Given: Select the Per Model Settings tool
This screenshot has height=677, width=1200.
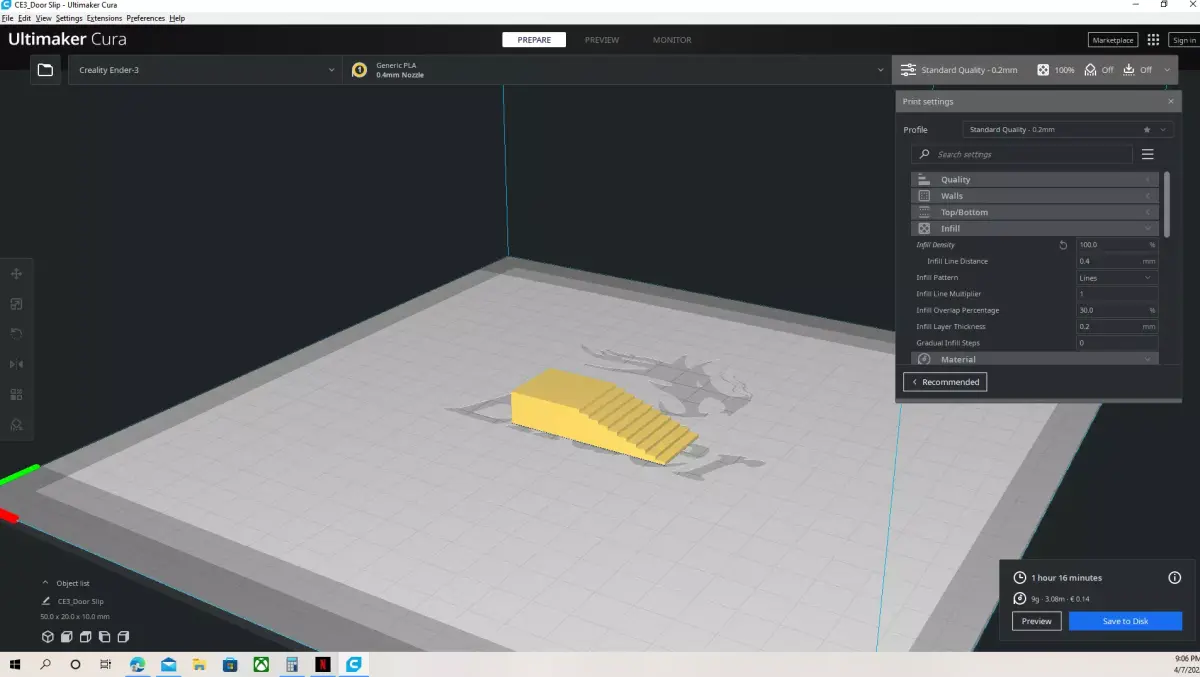Looking at the screenshot, I should 16,394.
